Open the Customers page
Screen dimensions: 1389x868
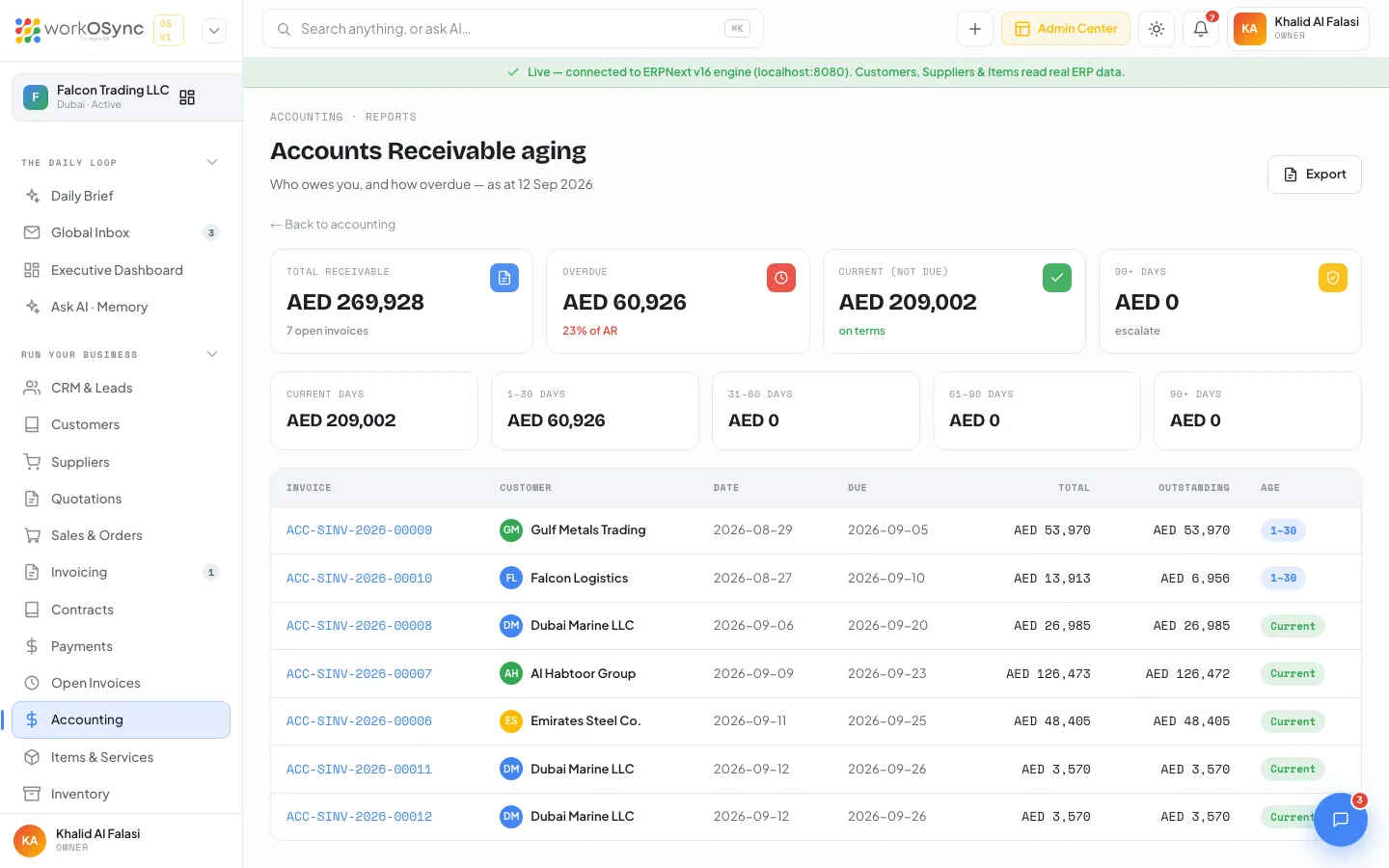coord(122,424)
